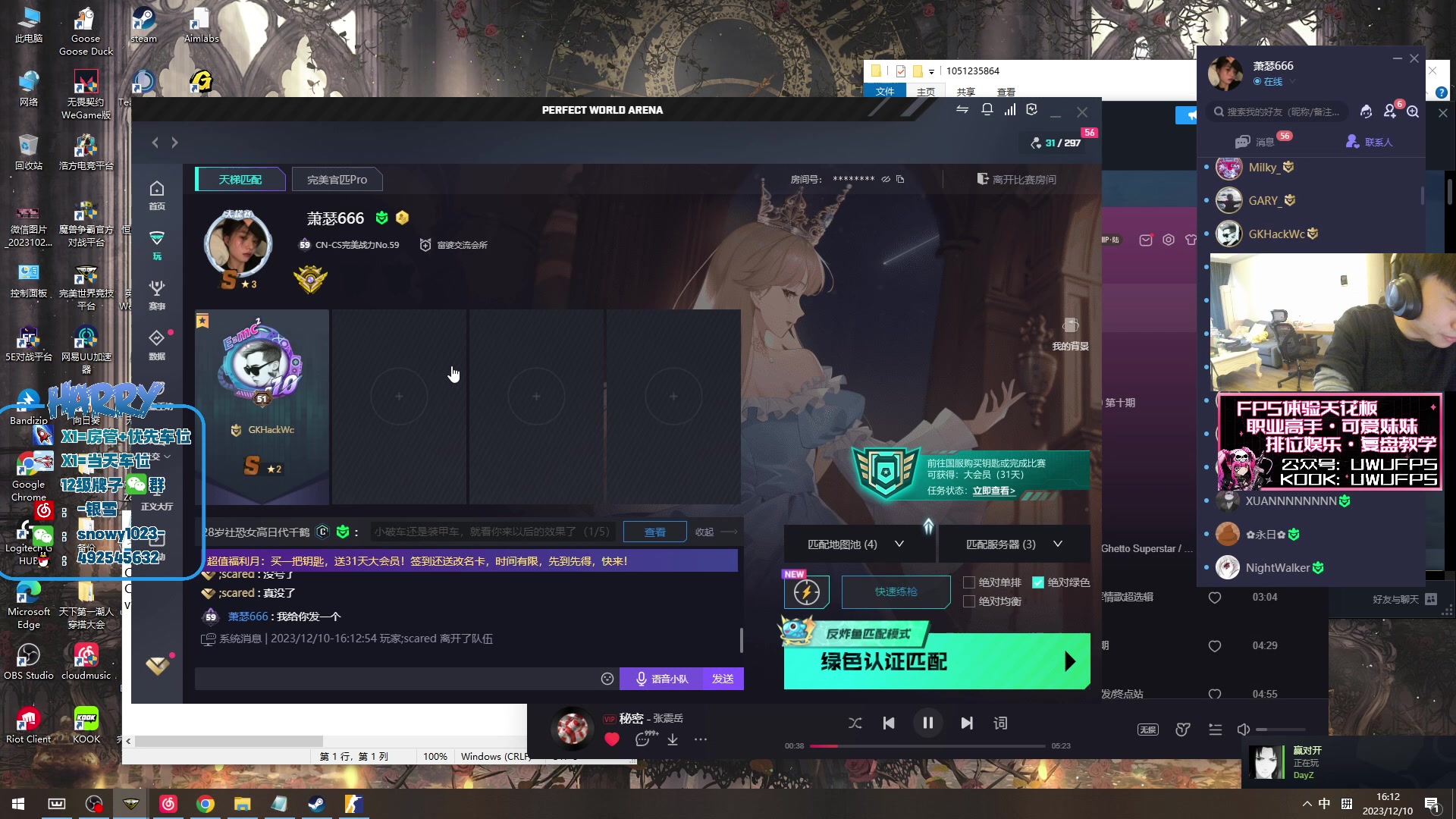Select contact GARY_ in friends list
The image size is (1456, 819).
pyautogui.click(x=1310, y=200)
